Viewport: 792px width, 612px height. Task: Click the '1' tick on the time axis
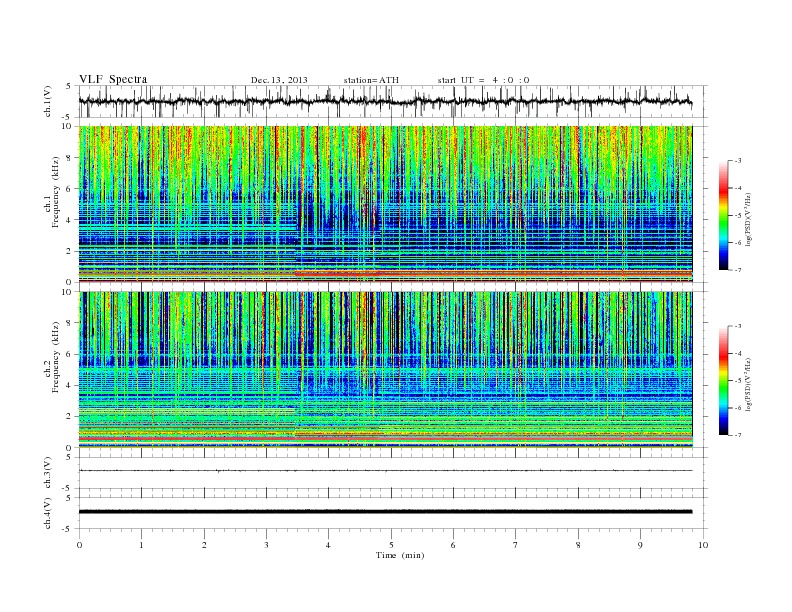click(x=141, y=545)
